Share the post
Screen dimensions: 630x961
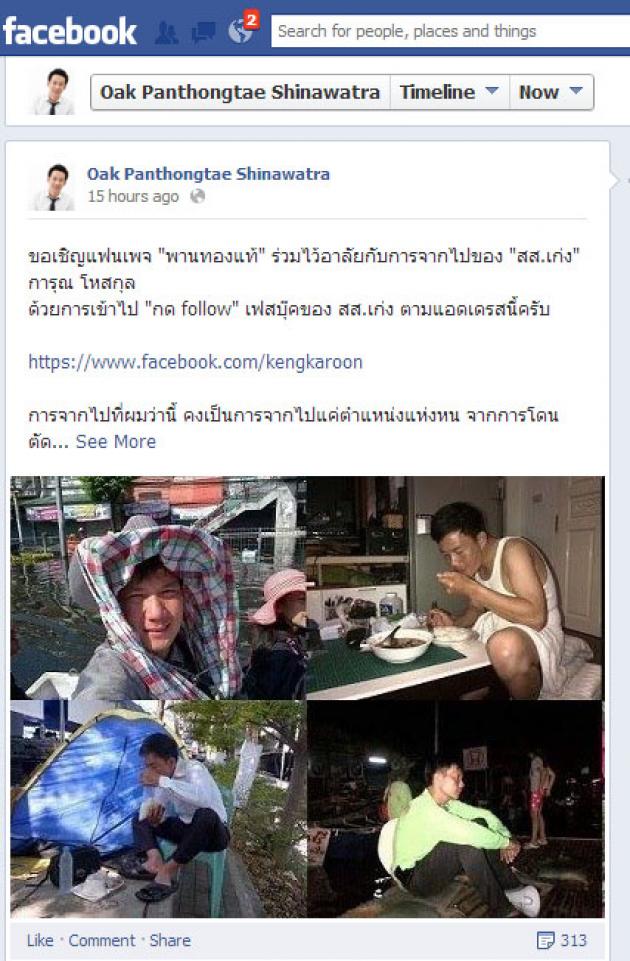point(170,940)
